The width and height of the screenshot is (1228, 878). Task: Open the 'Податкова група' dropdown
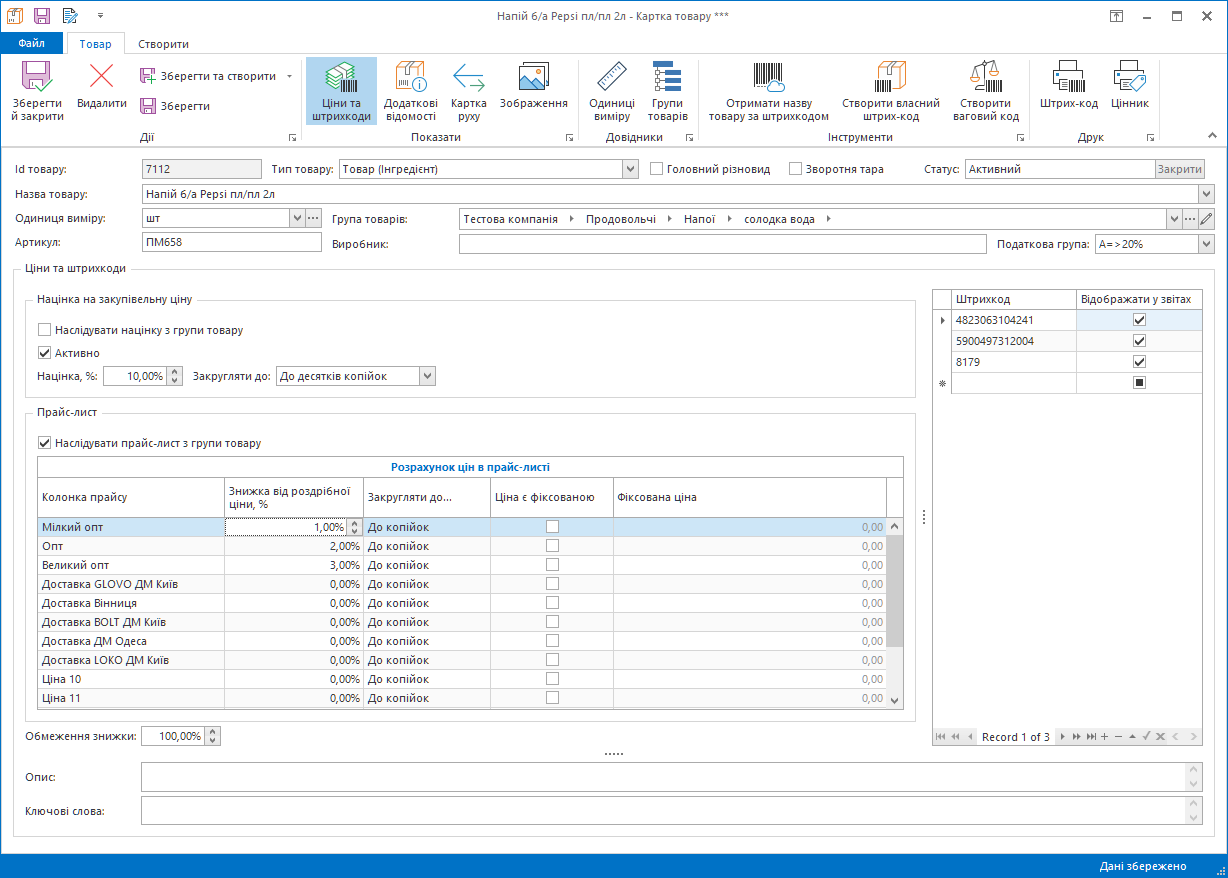click(1206, 244)
